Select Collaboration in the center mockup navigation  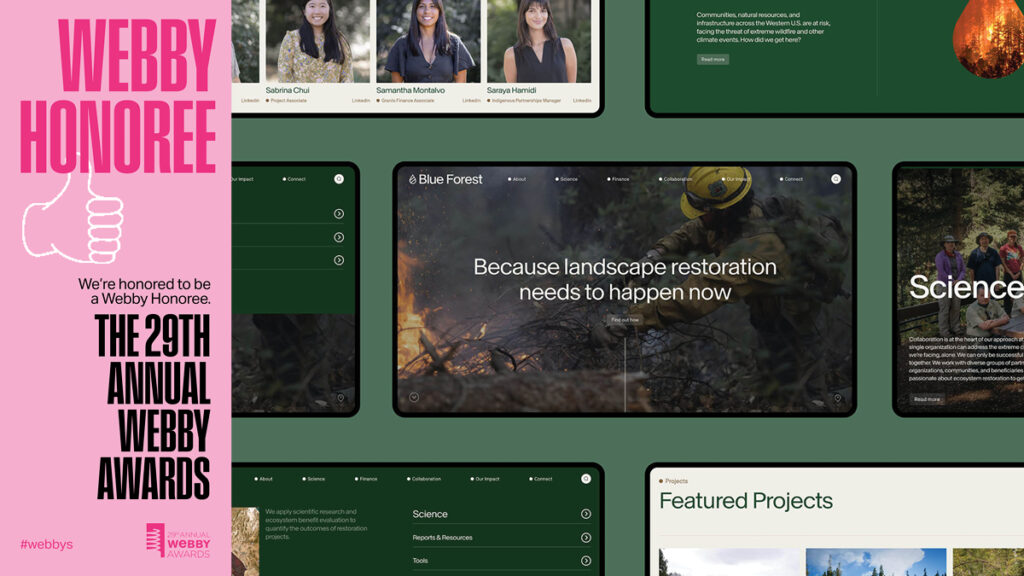(x=675, y=179)
